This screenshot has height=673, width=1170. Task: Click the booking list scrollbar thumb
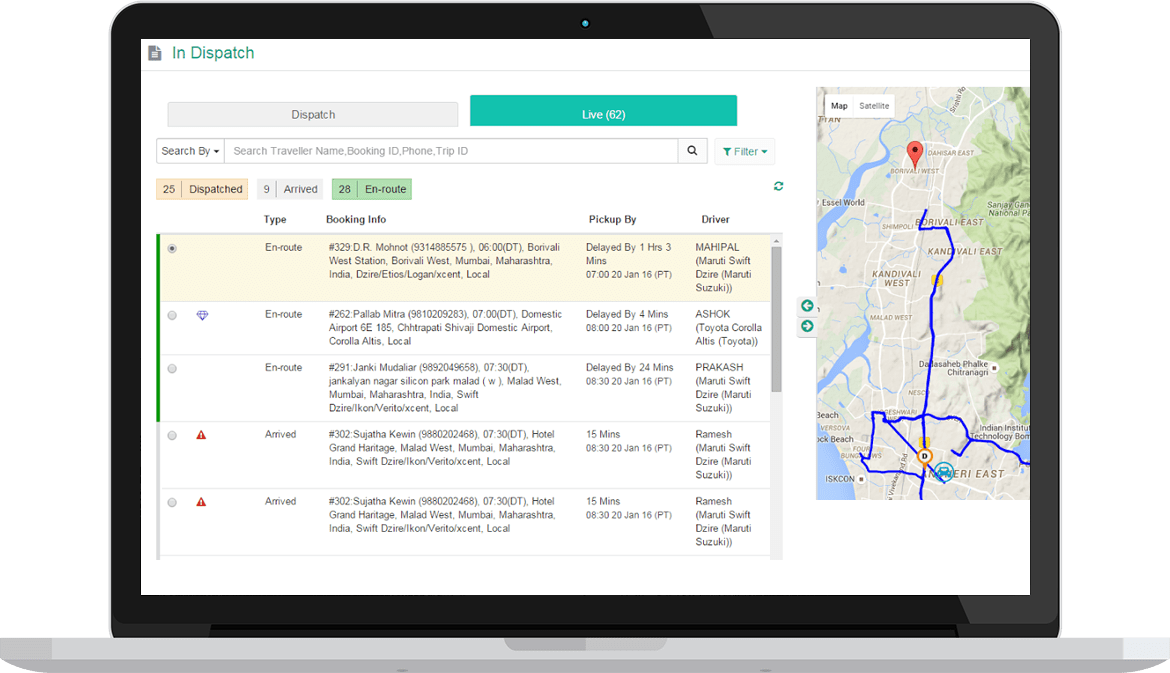click(x=776, y=319)
